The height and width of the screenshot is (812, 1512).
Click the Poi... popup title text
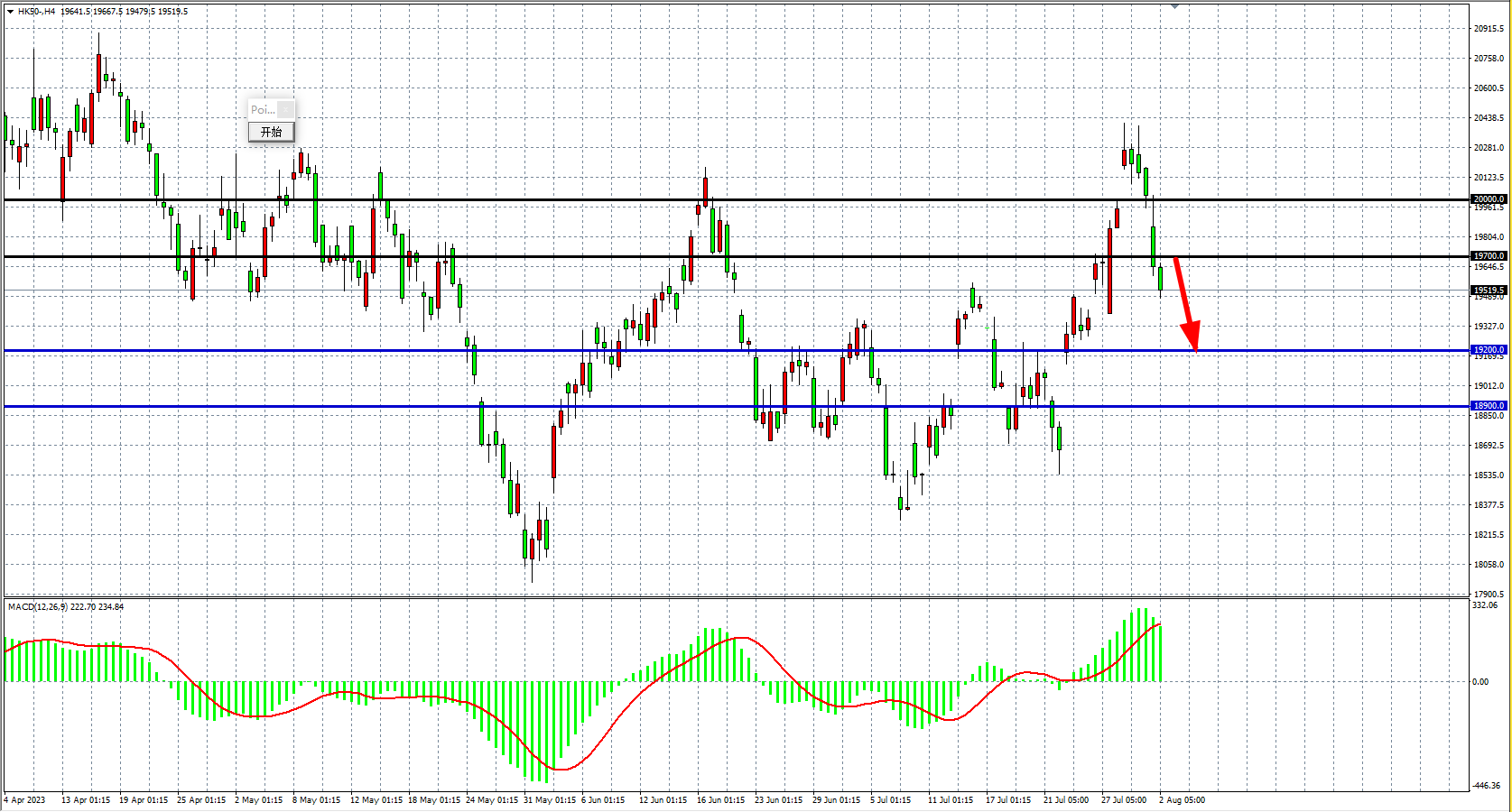tap(262, 110)
